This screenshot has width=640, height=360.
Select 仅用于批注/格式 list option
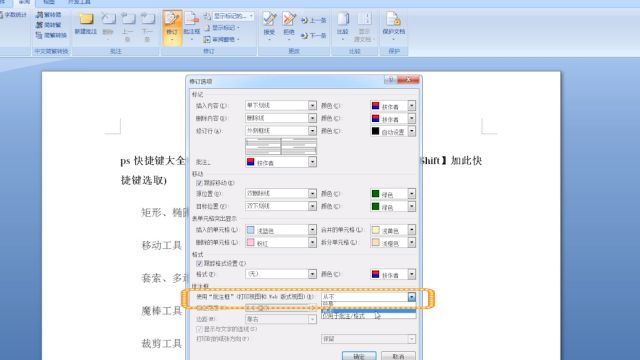[x=369, y=316]
